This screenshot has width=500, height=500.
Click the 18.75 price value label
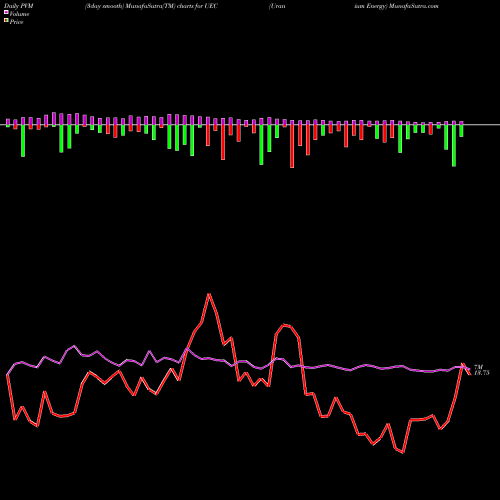coord(481,373)
